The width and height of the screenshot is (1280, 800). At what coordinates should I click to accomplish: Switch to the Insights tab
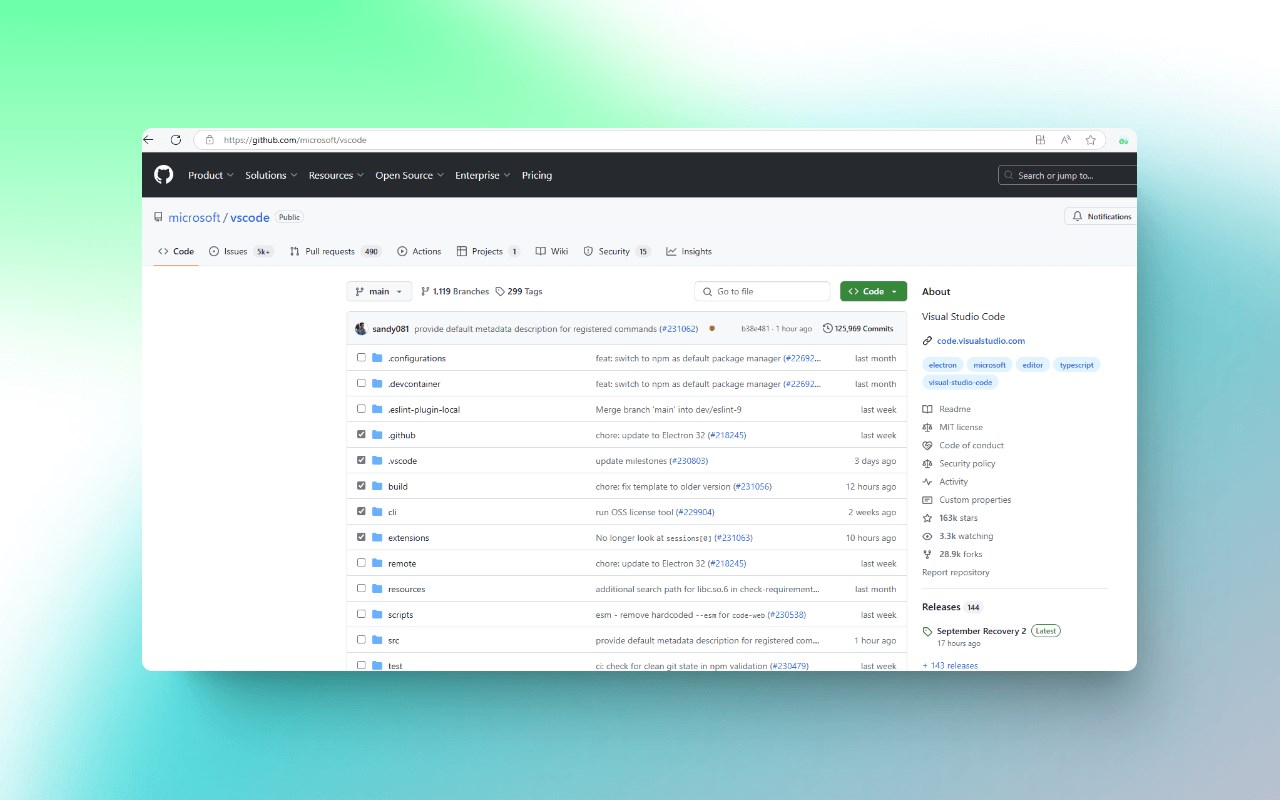point(689,251)
